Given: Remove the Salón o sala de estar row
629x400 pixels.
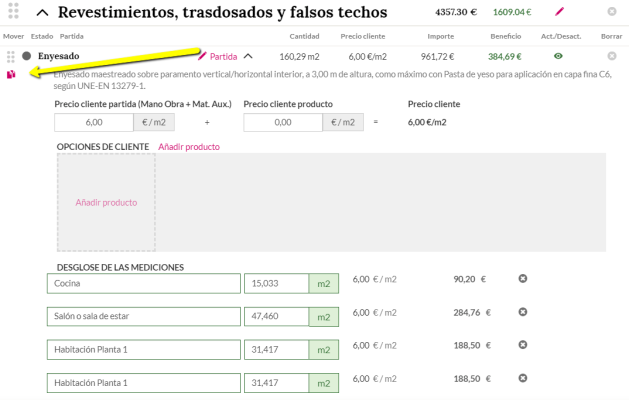Looking at the screenshot, I should pyautogui.click(x=522, y=312).
